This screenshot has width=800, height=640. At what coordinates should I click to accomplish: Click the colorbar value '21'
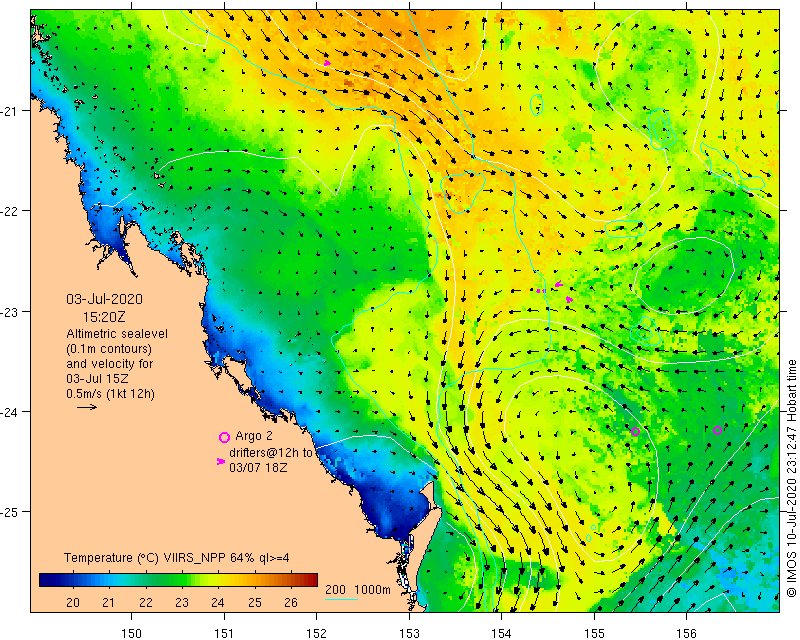(x=108, y=602)
